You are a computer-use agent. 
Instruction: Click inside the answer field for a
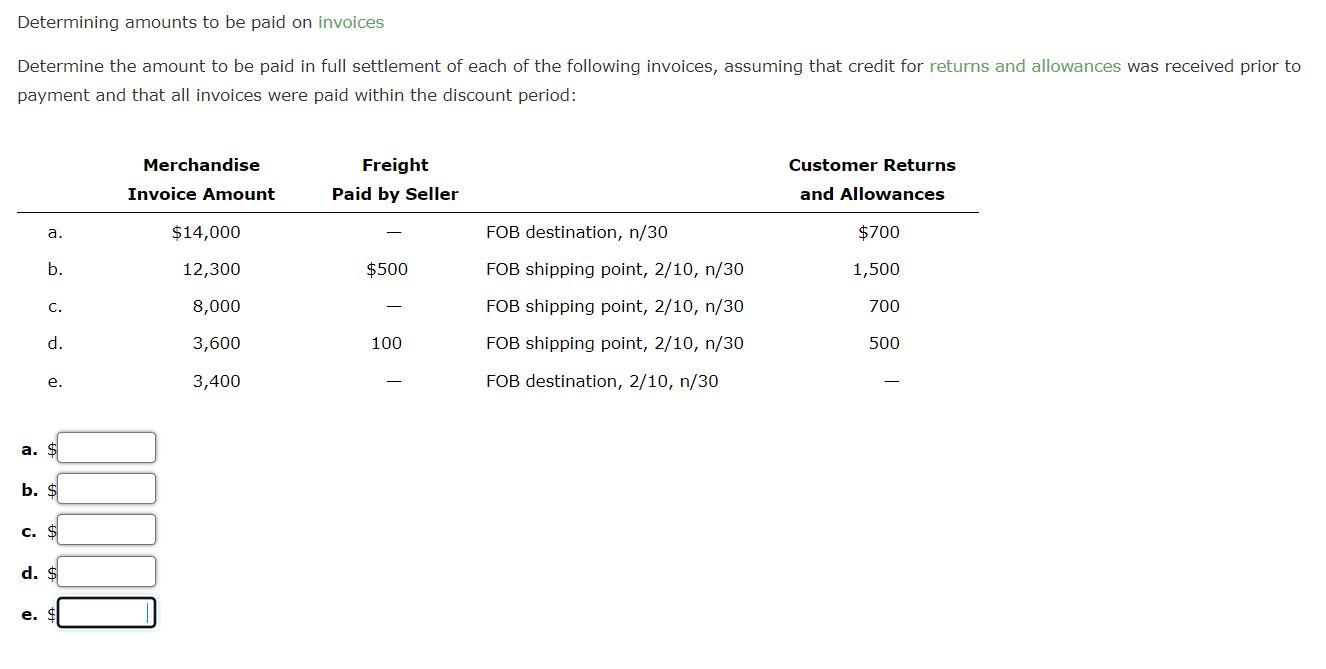click(x=105, y=447)
